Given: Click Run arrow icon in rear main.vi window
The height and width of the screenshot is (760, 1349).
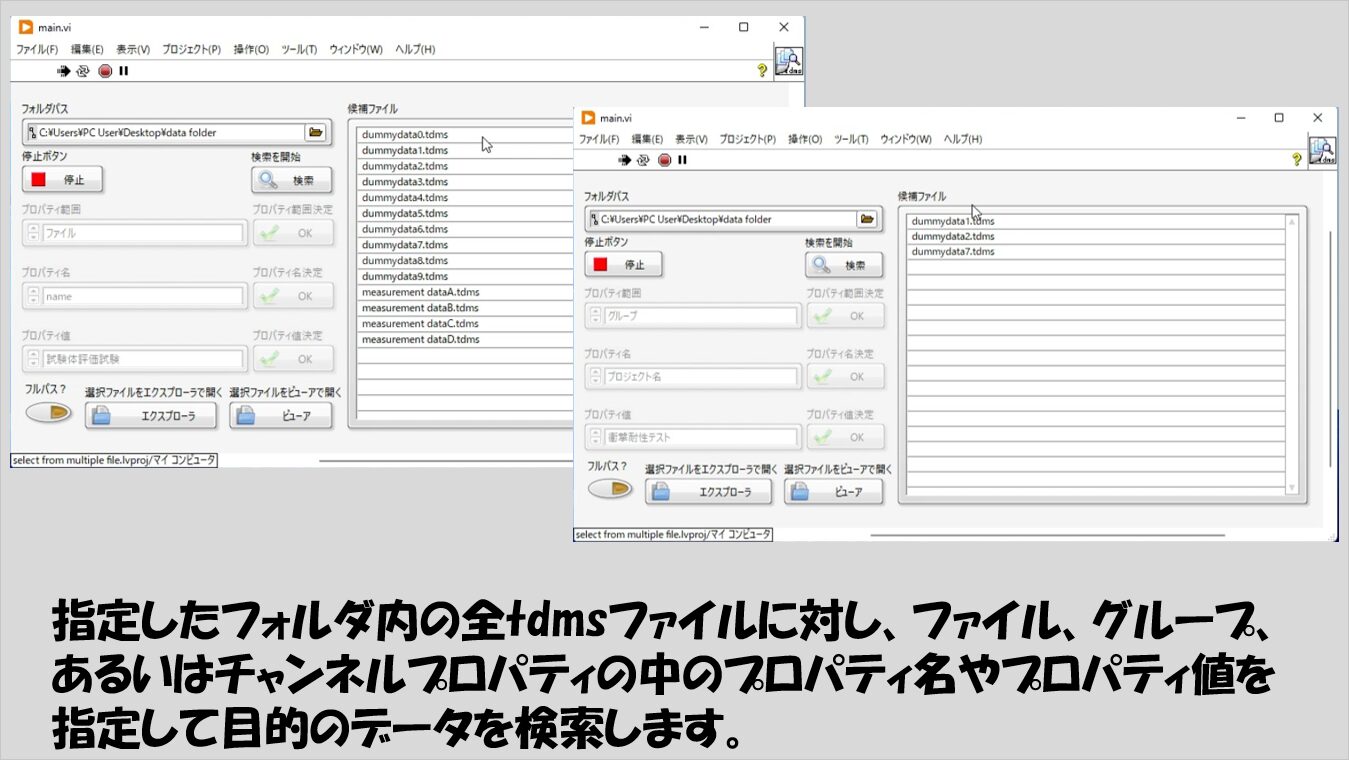Looking at the screenshot, I should 64,71.
